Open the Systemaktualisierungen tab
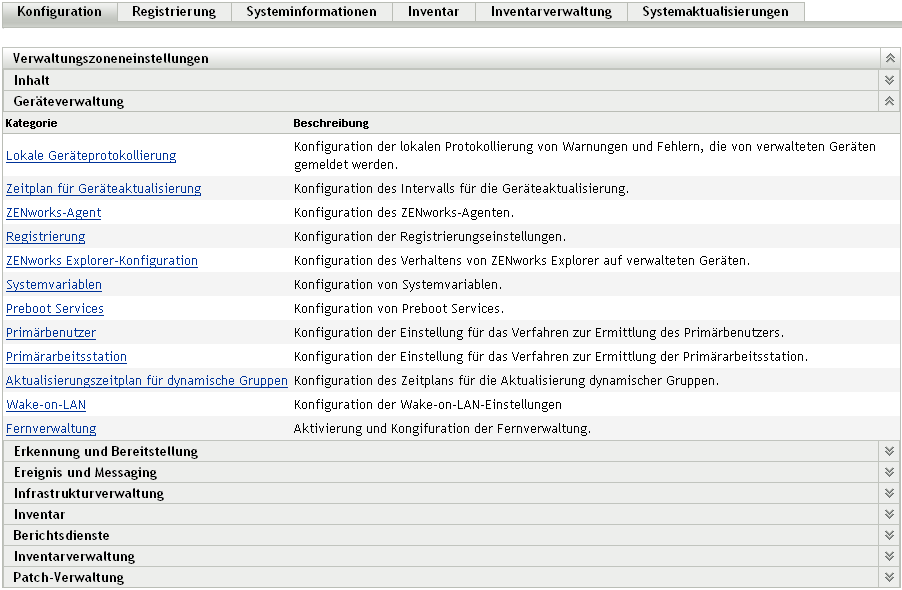 716,12
